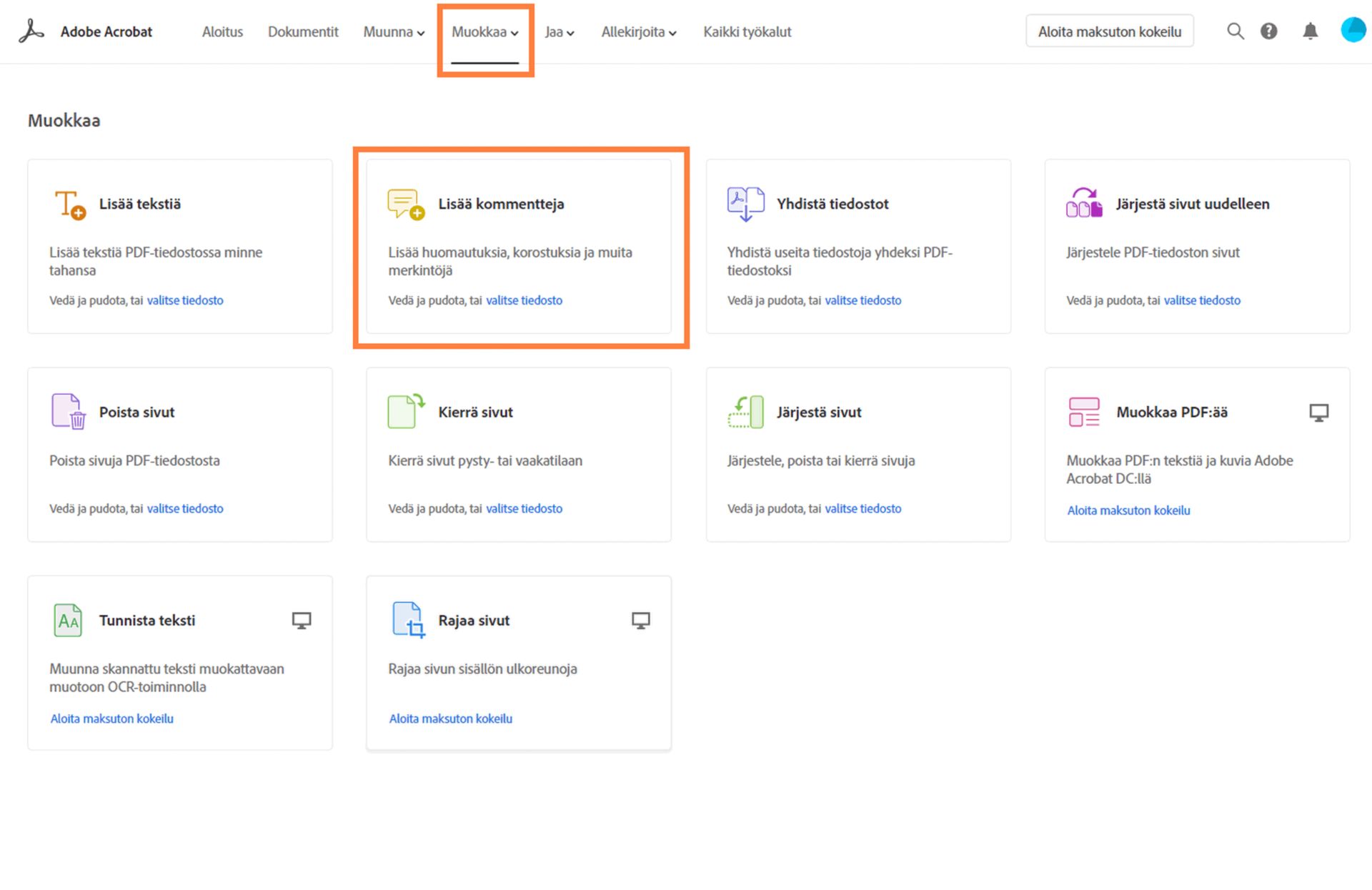Click the Adobe Acrobat logo icon
1372x890 pixels.
click(x=31, y=31)
